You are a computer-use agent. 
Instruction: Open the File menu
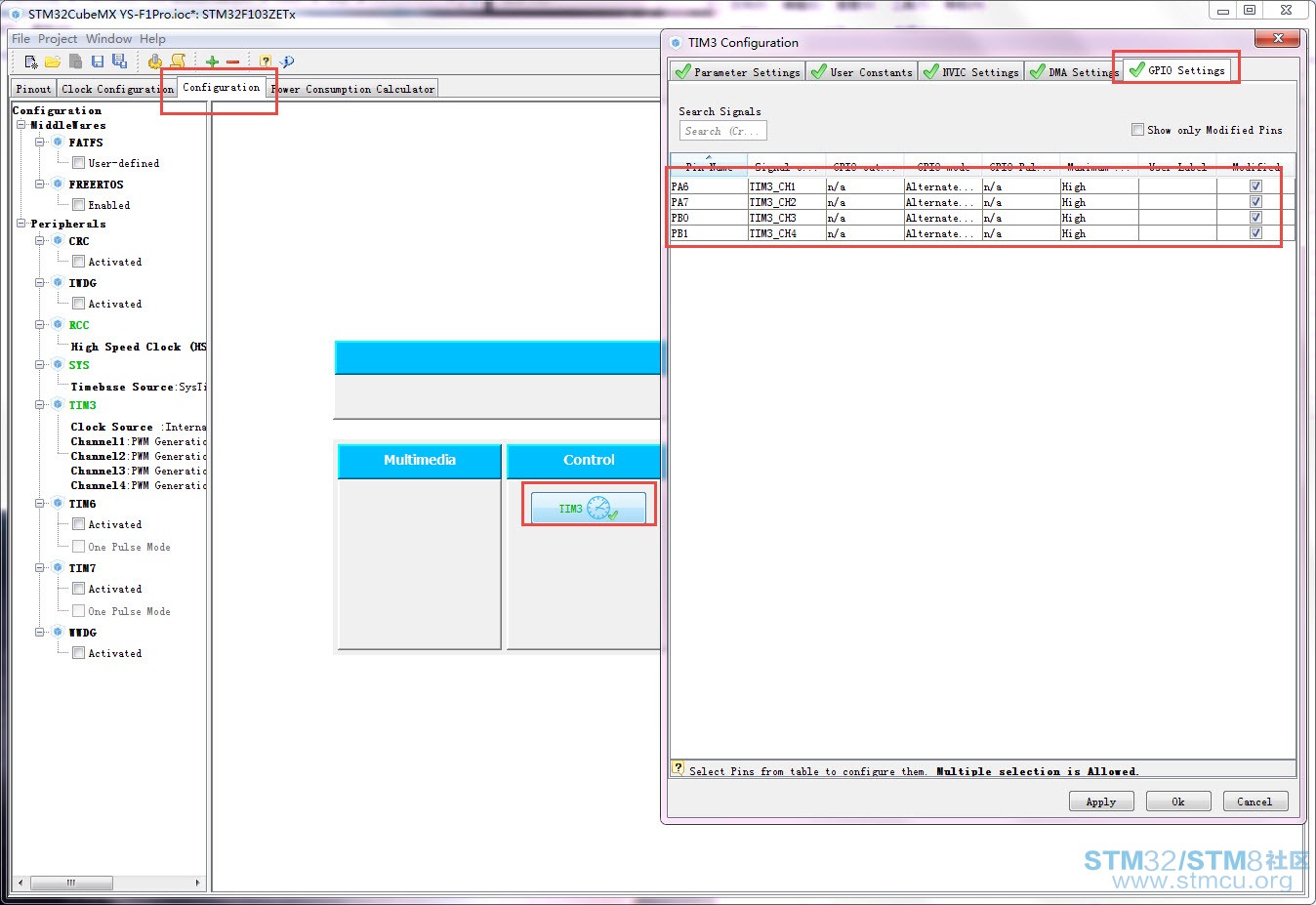(21, 39)
